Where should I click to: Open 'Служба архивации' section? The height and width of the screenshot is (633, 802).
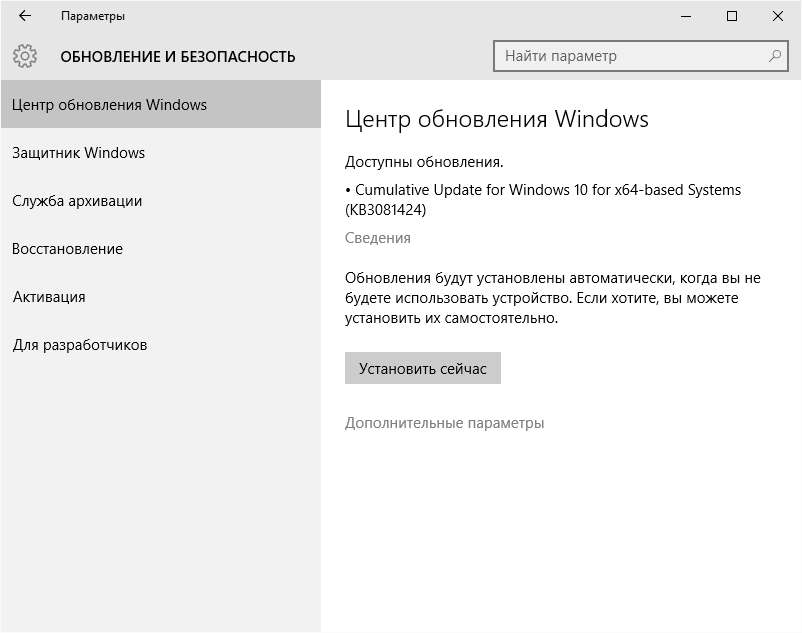point(161,200)
